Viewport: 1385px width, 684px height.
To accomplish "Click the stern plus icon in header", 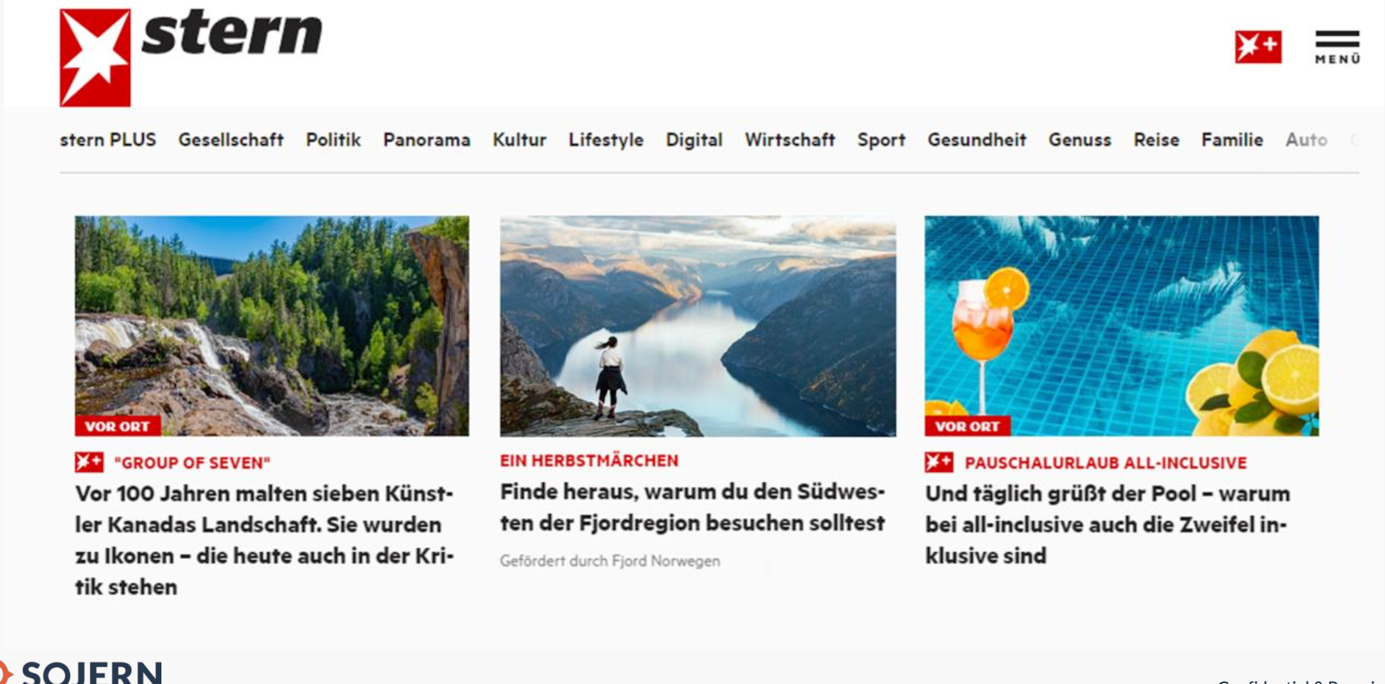I will [1258, 47].
